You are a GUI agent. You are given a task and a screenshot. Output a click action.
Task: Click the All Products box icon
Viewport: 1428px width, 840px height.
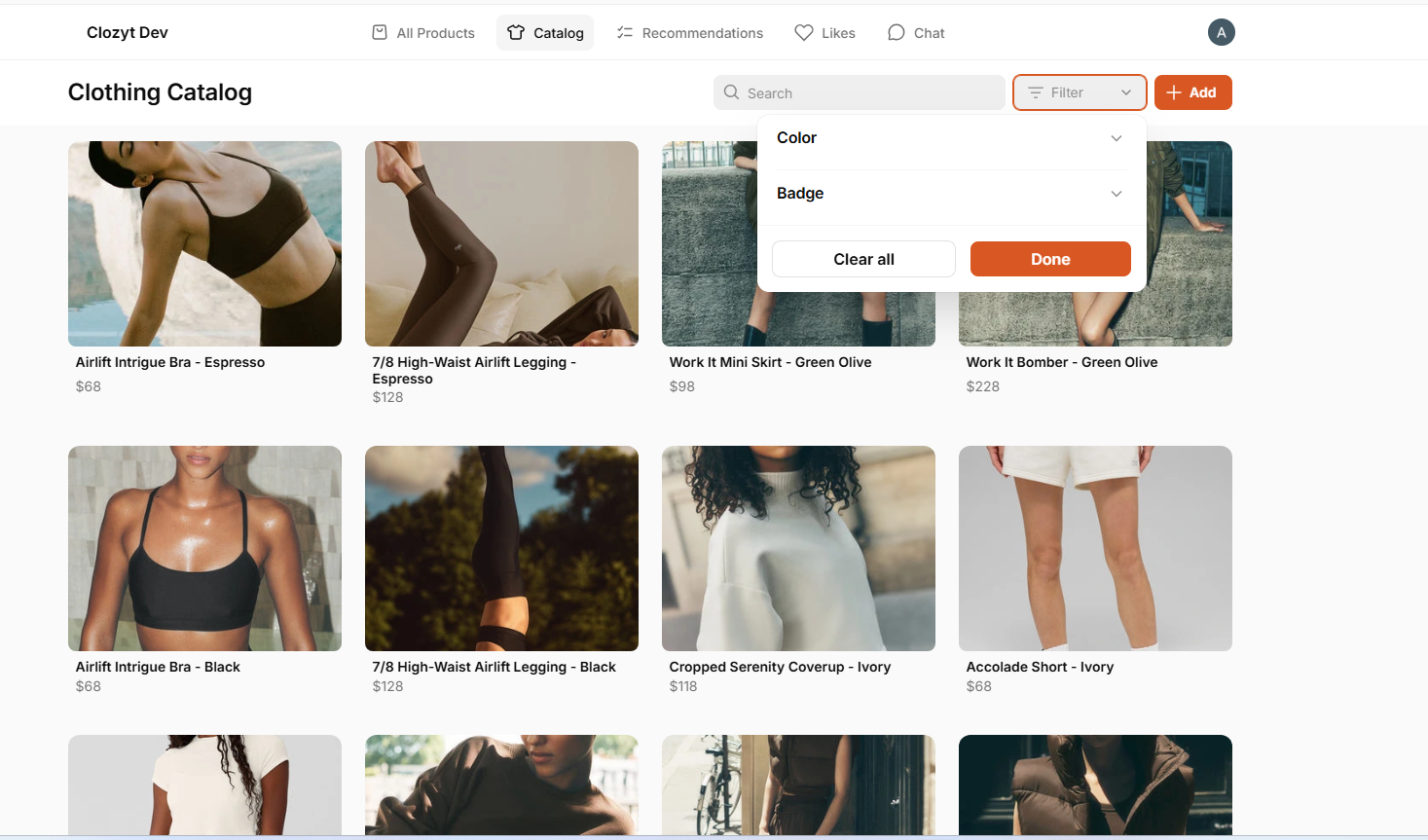(380, 32)
